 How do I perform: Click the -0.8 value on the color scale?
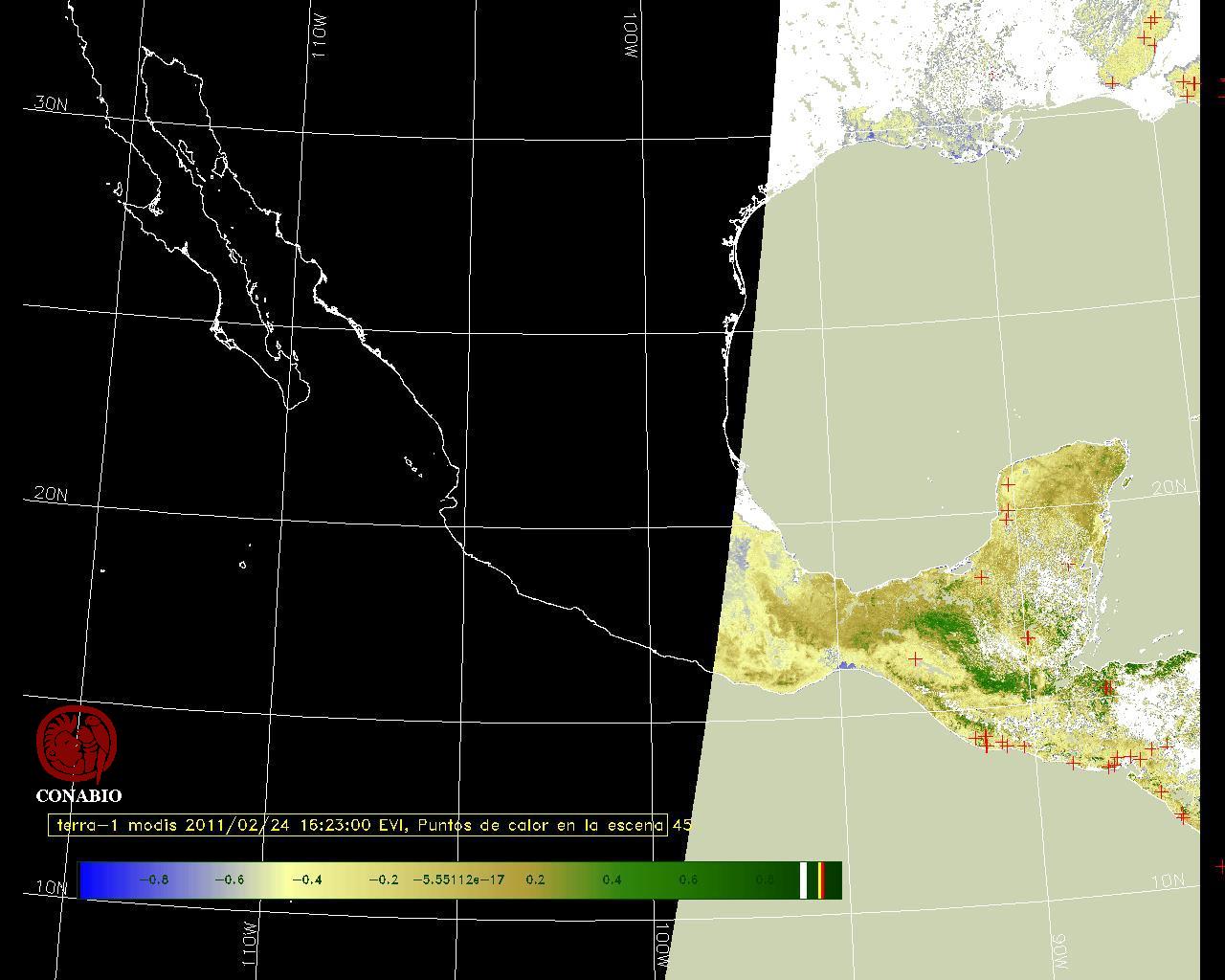[x=153, y=880]
